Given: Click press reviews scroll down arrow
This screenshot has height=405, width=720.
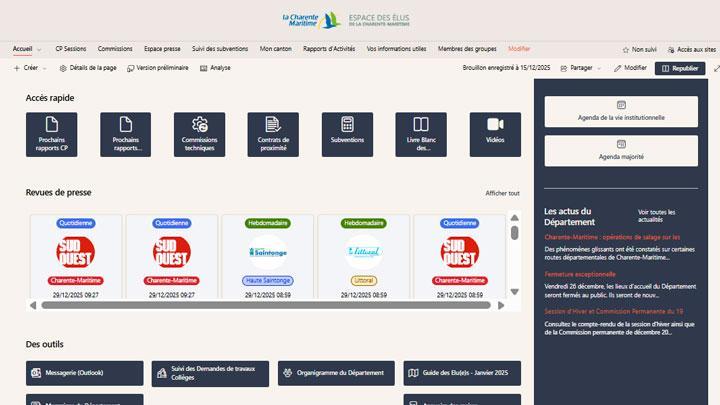Looking at the screenshot, I should (514, 292).
